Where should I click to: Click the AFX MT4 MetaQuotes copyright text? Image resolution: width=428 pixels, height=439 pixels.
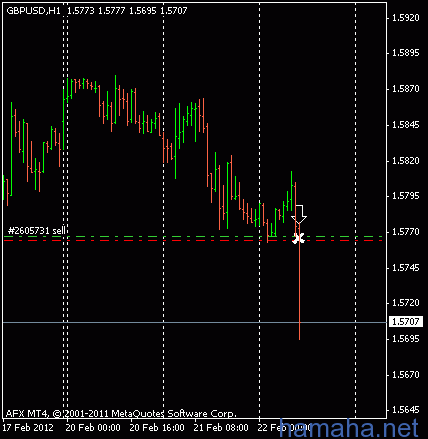coord(121,414)
